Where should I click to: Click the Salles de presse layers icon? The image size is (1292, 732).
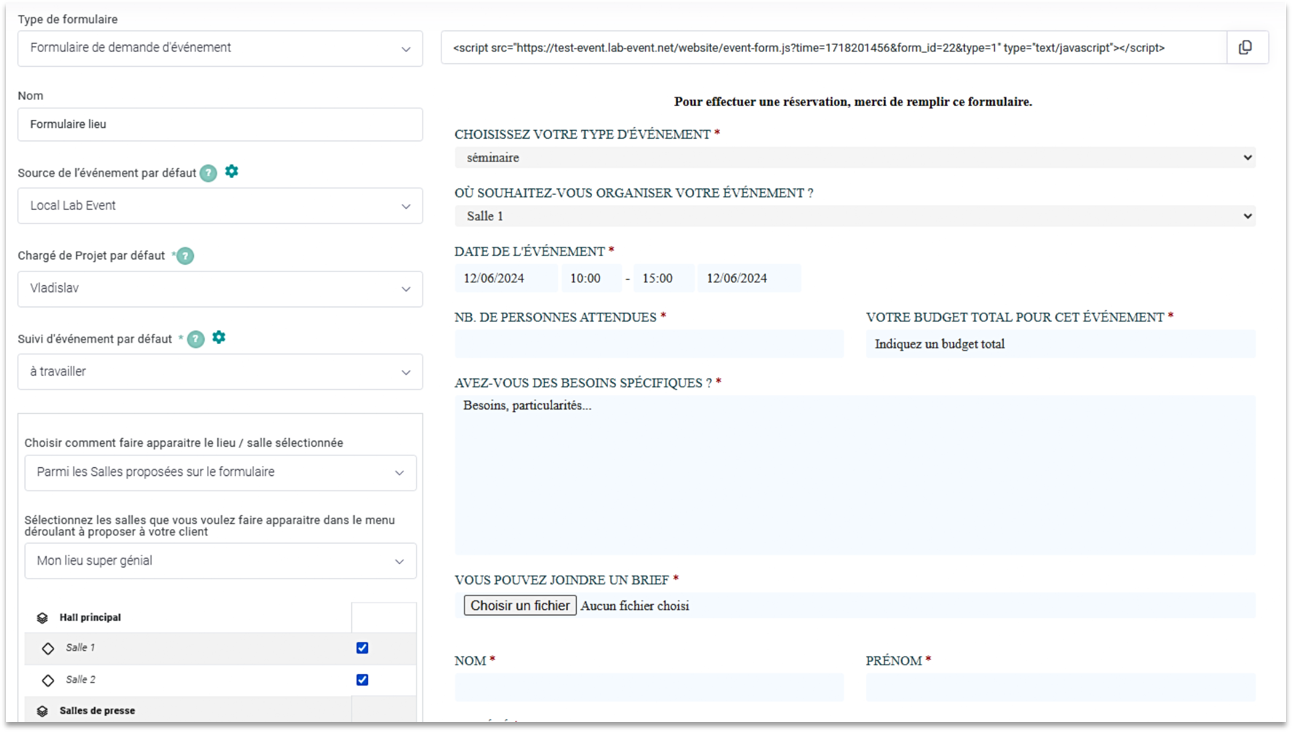point(43,711)
